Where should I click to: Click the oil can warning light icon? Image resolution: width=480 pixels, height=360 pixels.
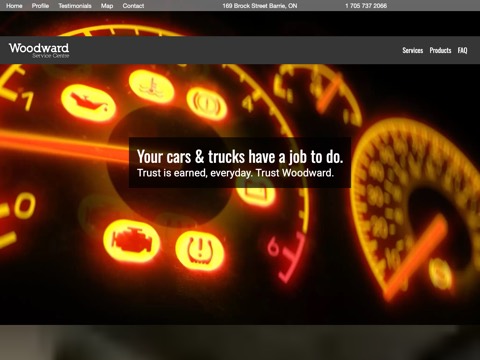tap(89, 102)
